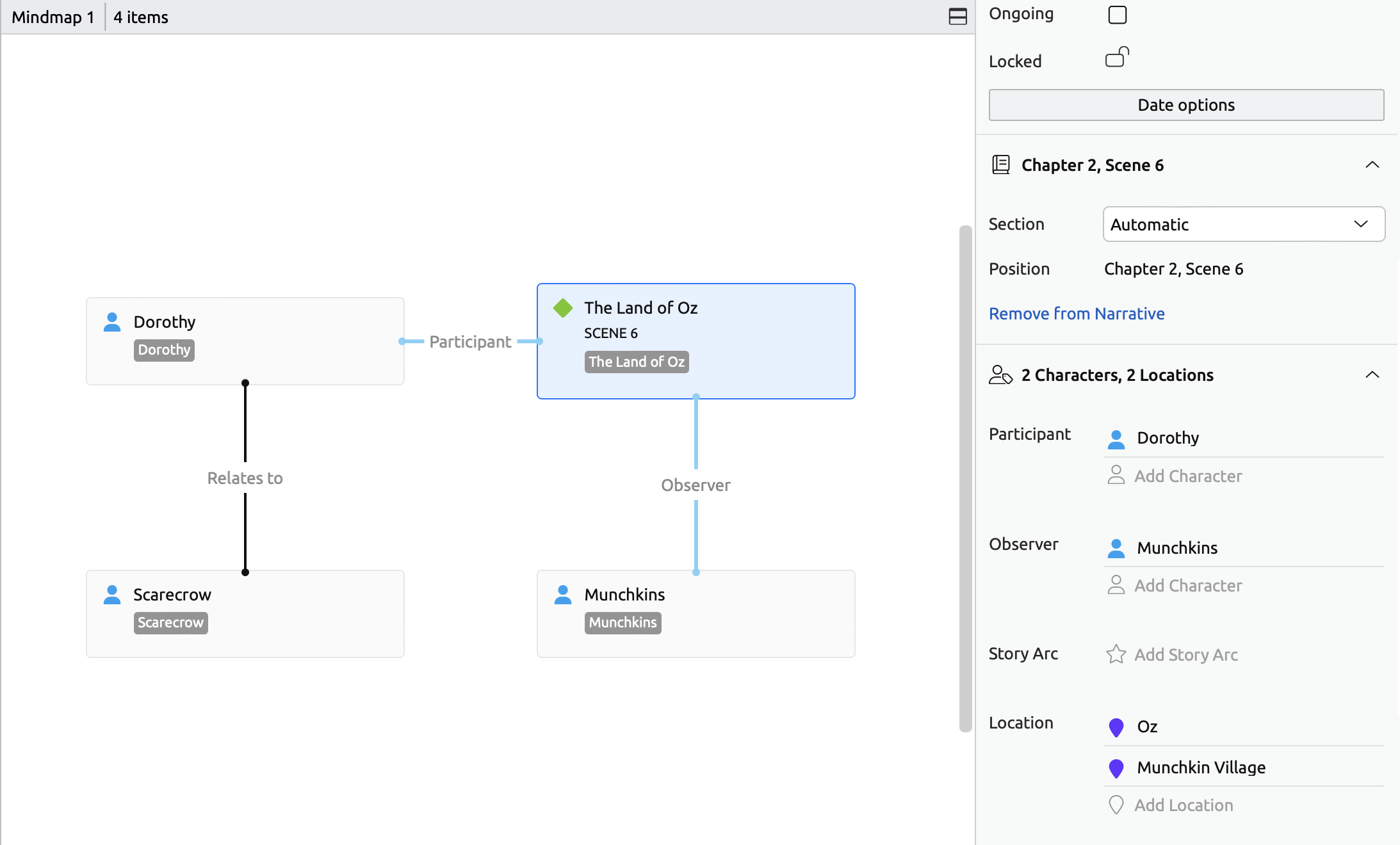Click the Participant connection label
1400x845 pixels.
coord(470,341)
